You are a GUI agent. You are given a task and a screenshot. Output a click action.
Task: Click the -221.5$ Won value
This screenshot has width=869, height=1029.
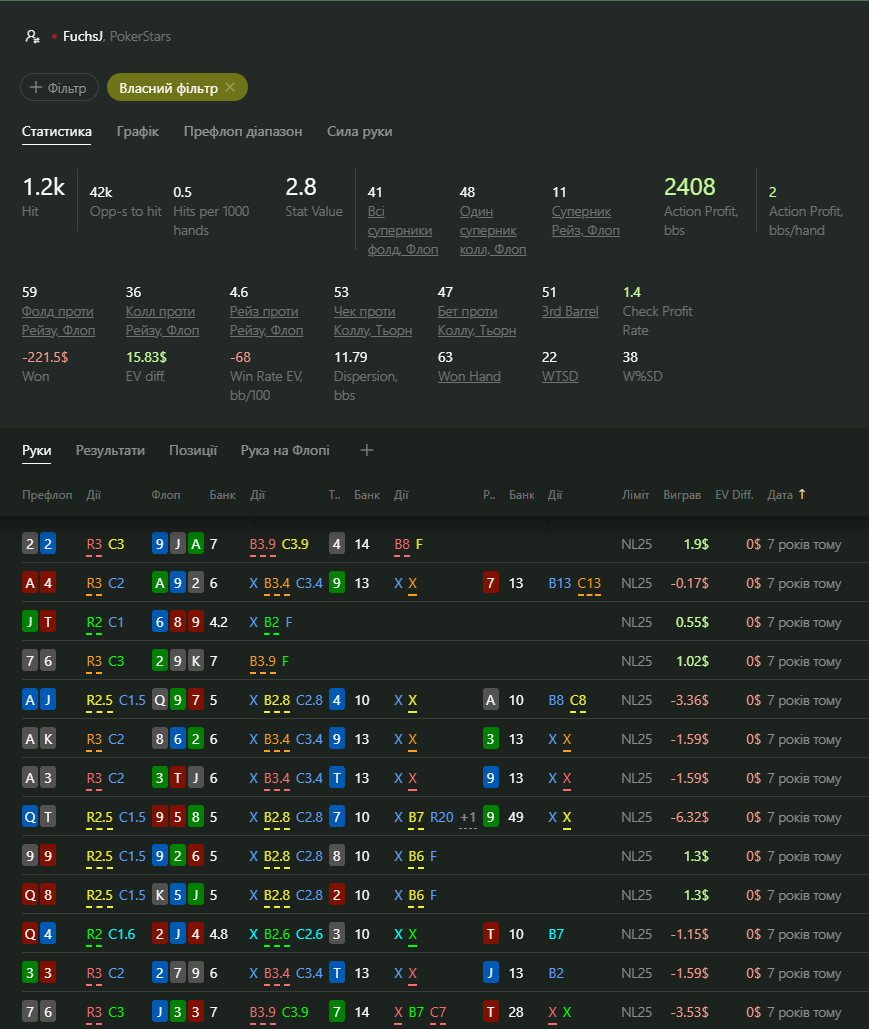(45, 357)
